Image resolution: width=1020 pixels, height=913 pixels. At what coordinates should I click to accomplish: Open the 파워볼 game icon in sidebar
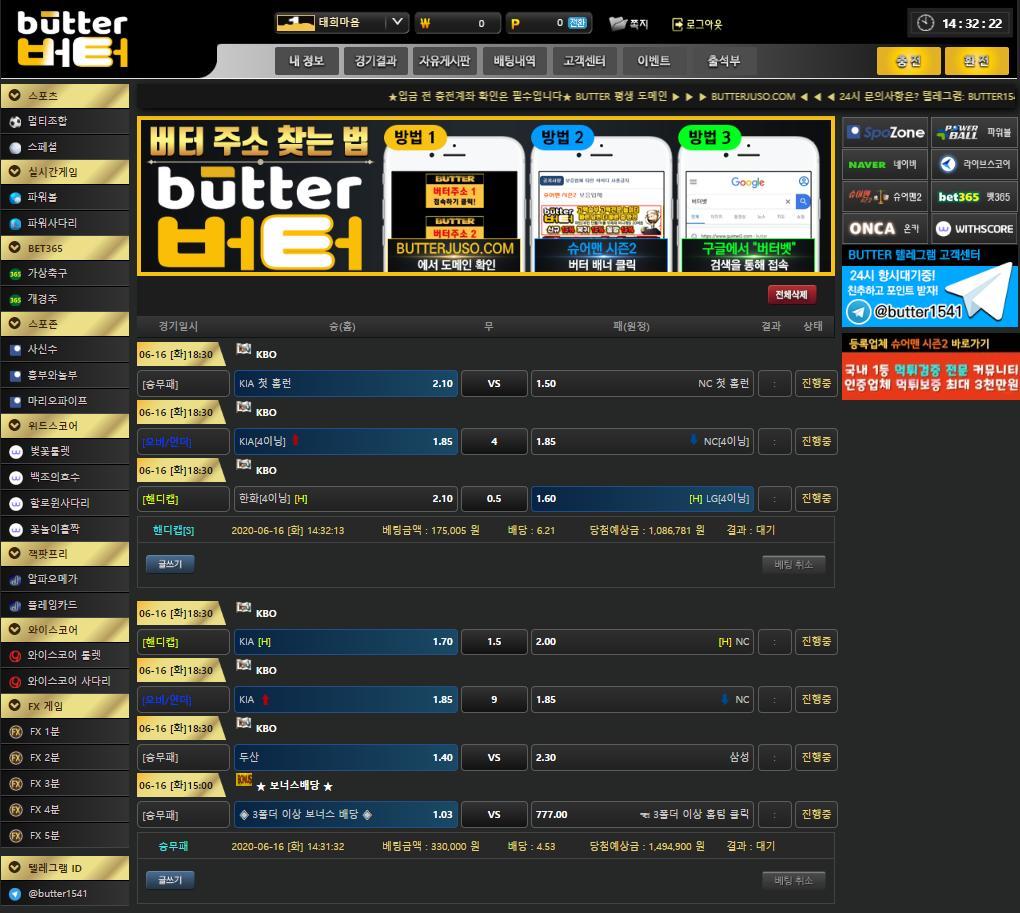point(15,197)
